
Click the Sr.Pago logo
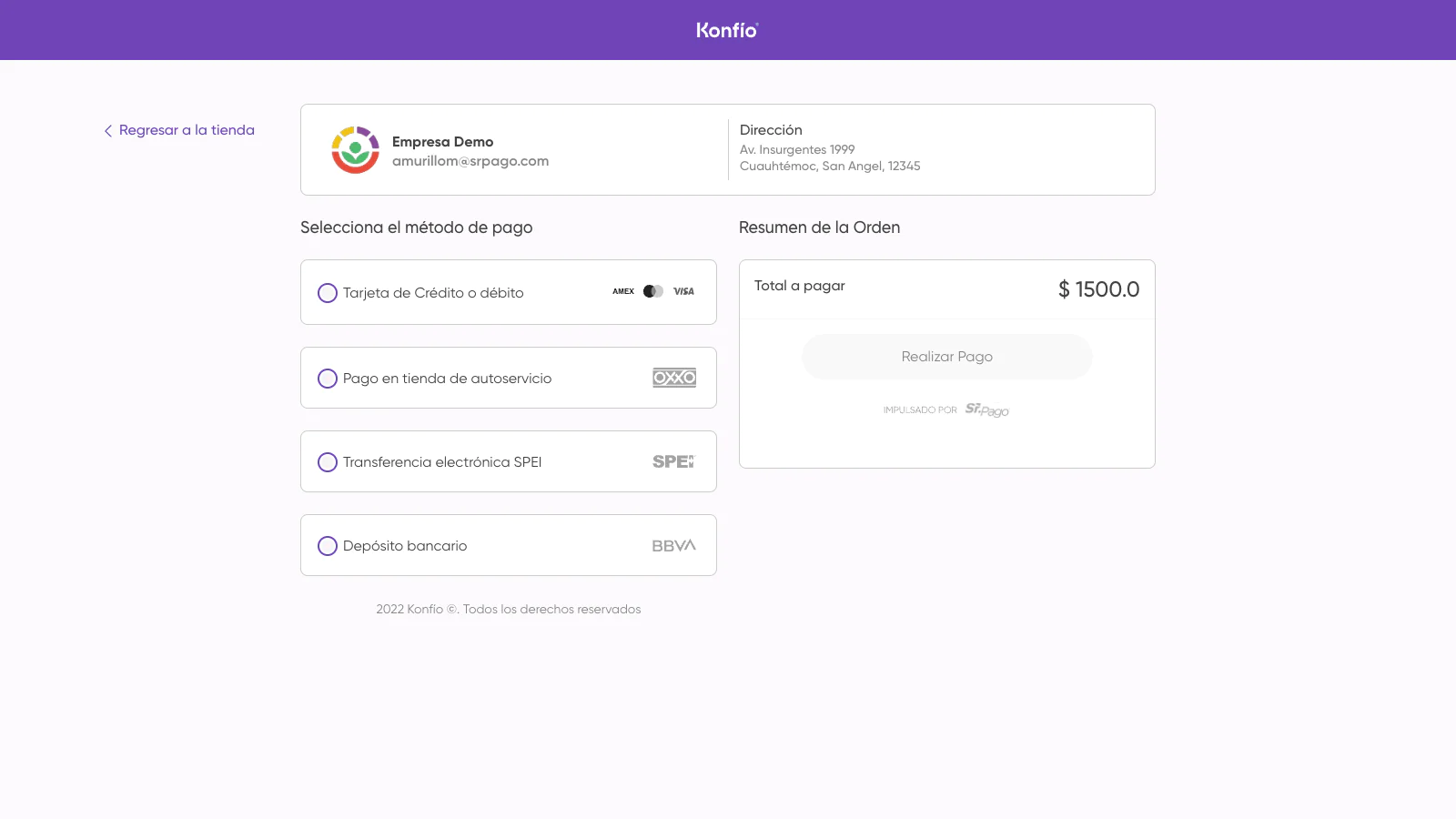coord(986,410)
